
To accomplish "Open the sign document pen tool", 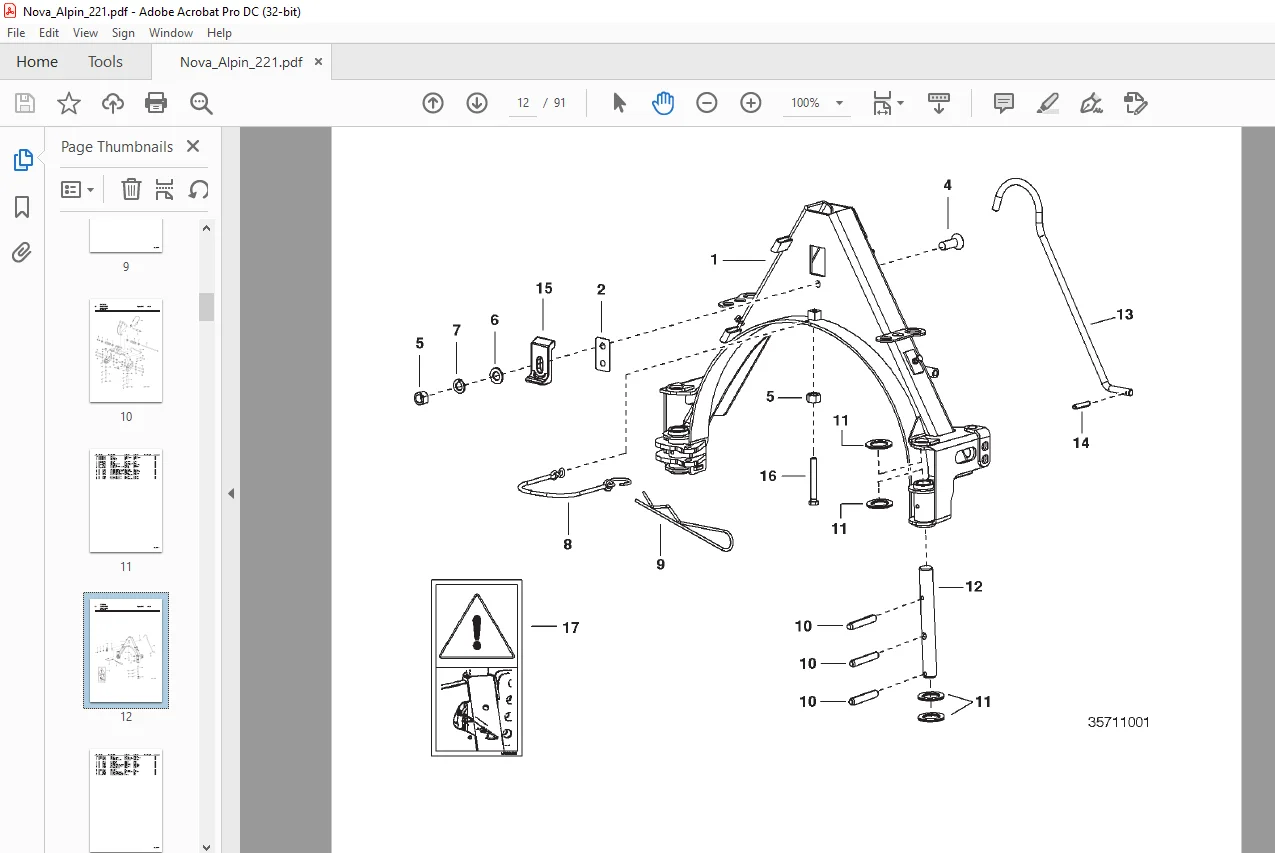I will (1091, 103).
